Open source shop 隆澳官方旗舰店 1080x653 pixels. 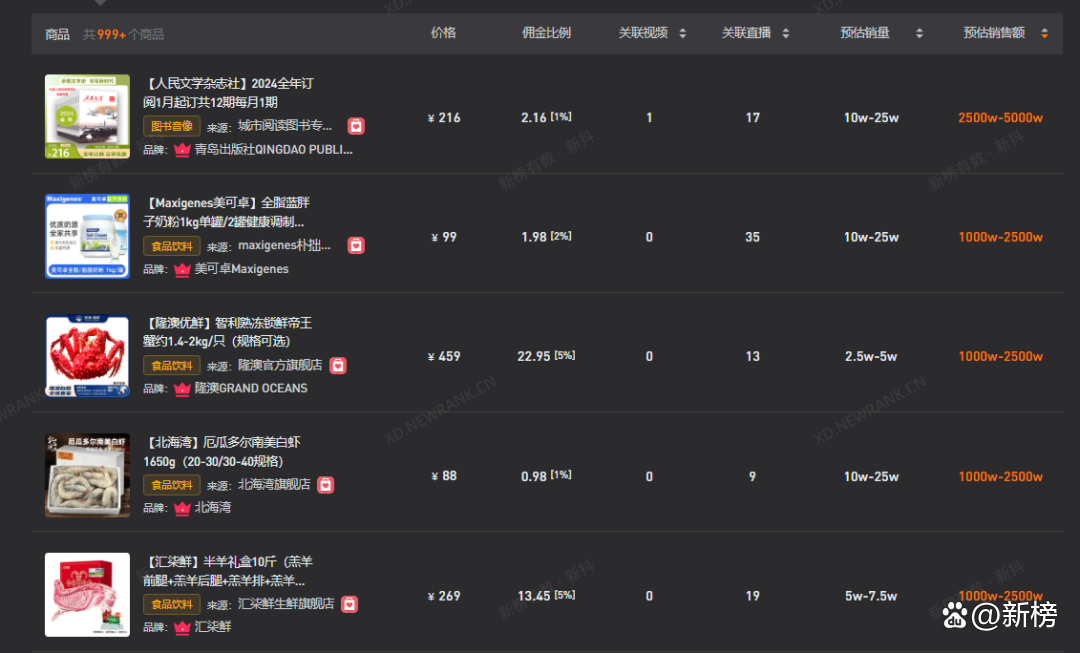pos(280,365)
